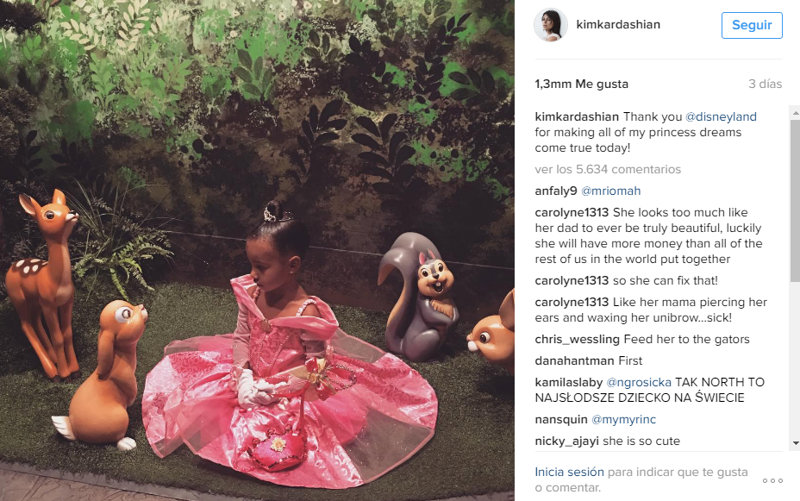The height and width of the screenshot is (501, 800).
Task: Open the three-dot more options menu
Action: [772, 481]
